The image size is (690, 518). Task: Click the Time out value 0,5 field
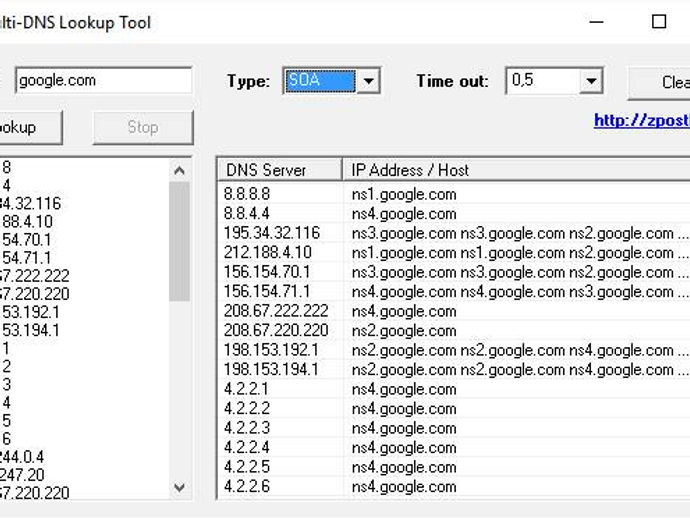[543, 81]
